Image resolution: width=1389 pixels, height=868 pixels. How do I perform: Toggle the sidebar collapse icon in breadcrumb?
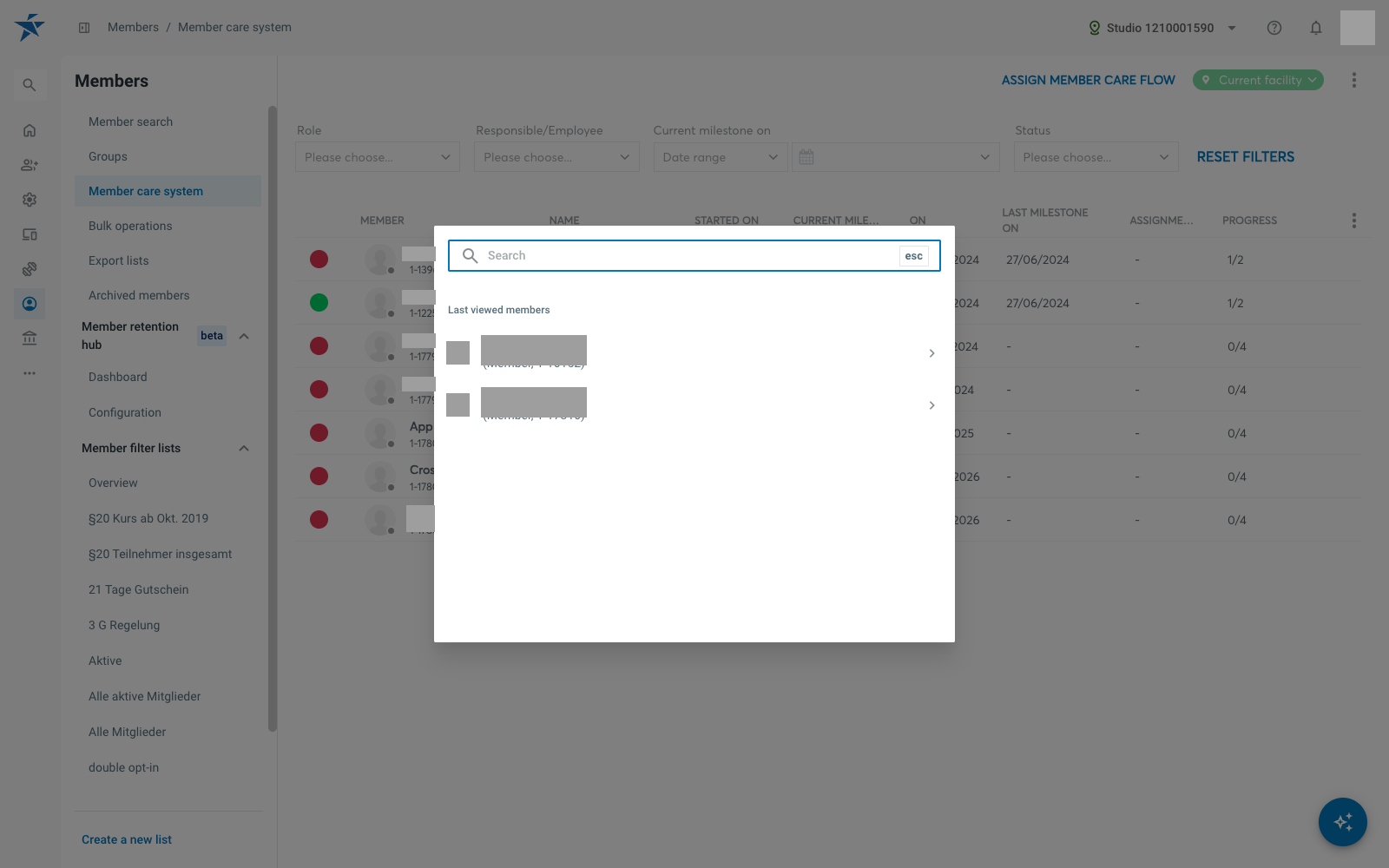tap(84, 28)
